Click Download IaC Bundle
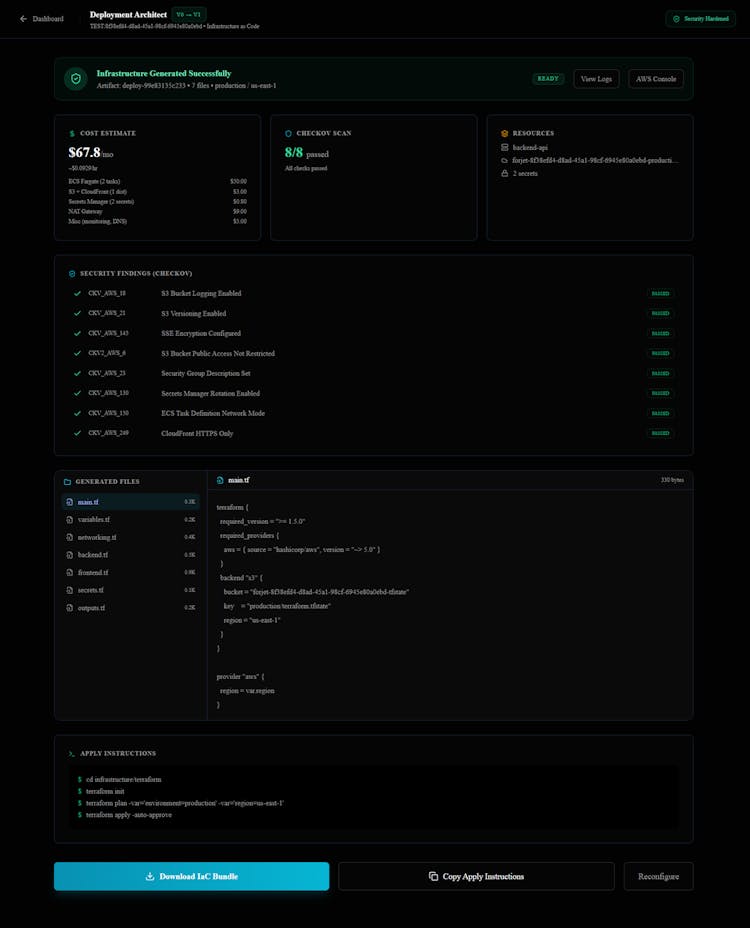 tap(191, 876)
